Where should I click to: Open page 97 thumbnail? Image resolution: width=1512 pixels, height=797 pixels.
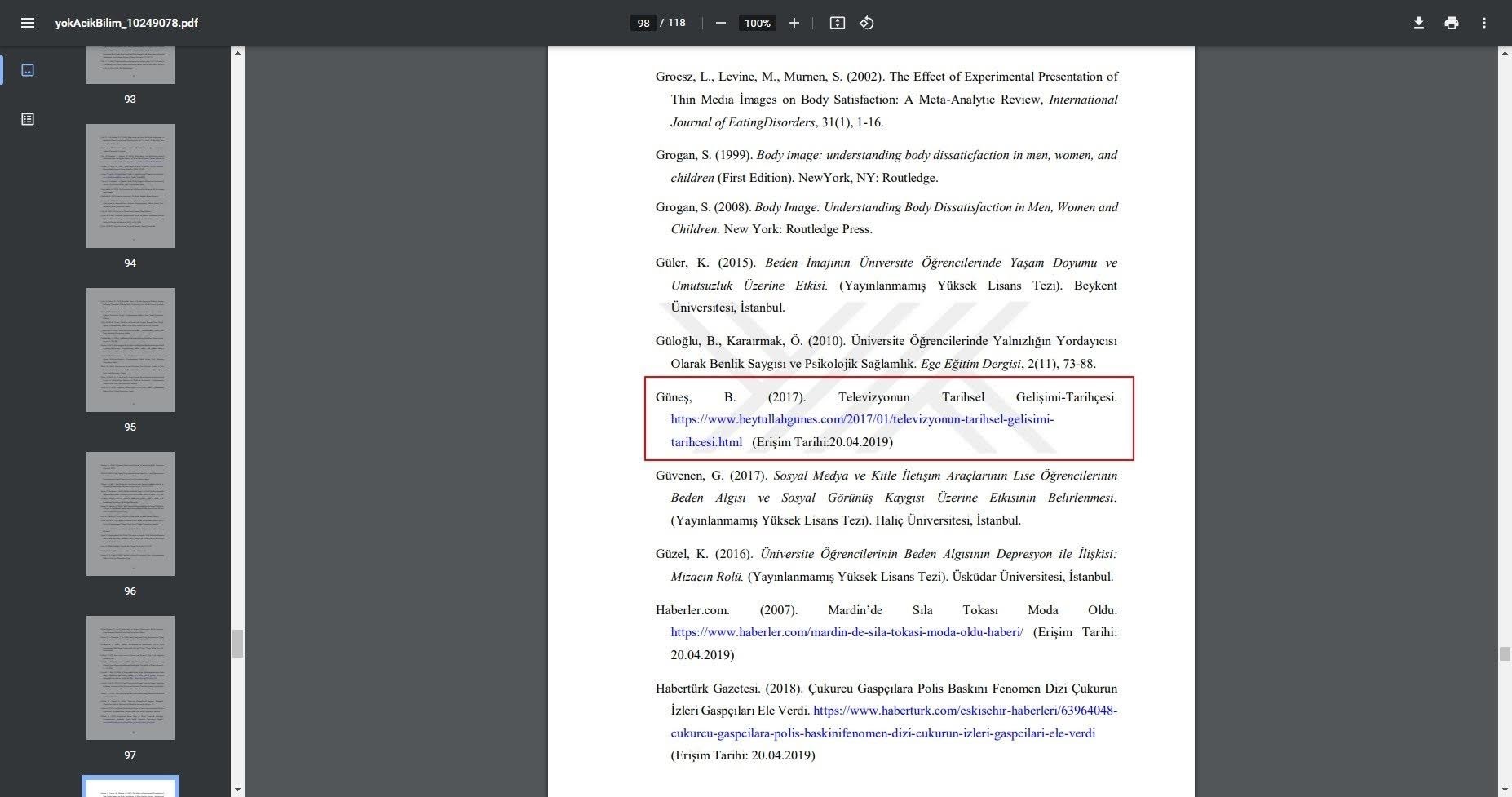coord(130,678)
